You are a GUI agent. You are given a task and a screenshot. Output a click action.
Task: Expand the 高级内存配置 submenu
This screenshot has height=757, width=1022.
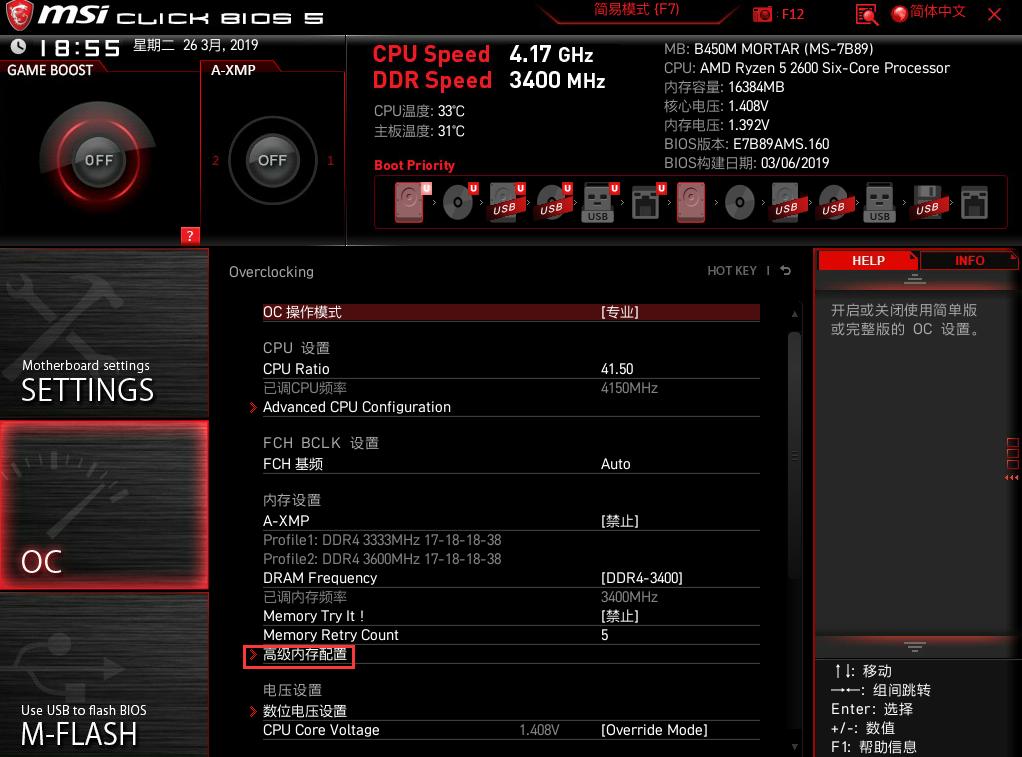[x=299, y=655]
